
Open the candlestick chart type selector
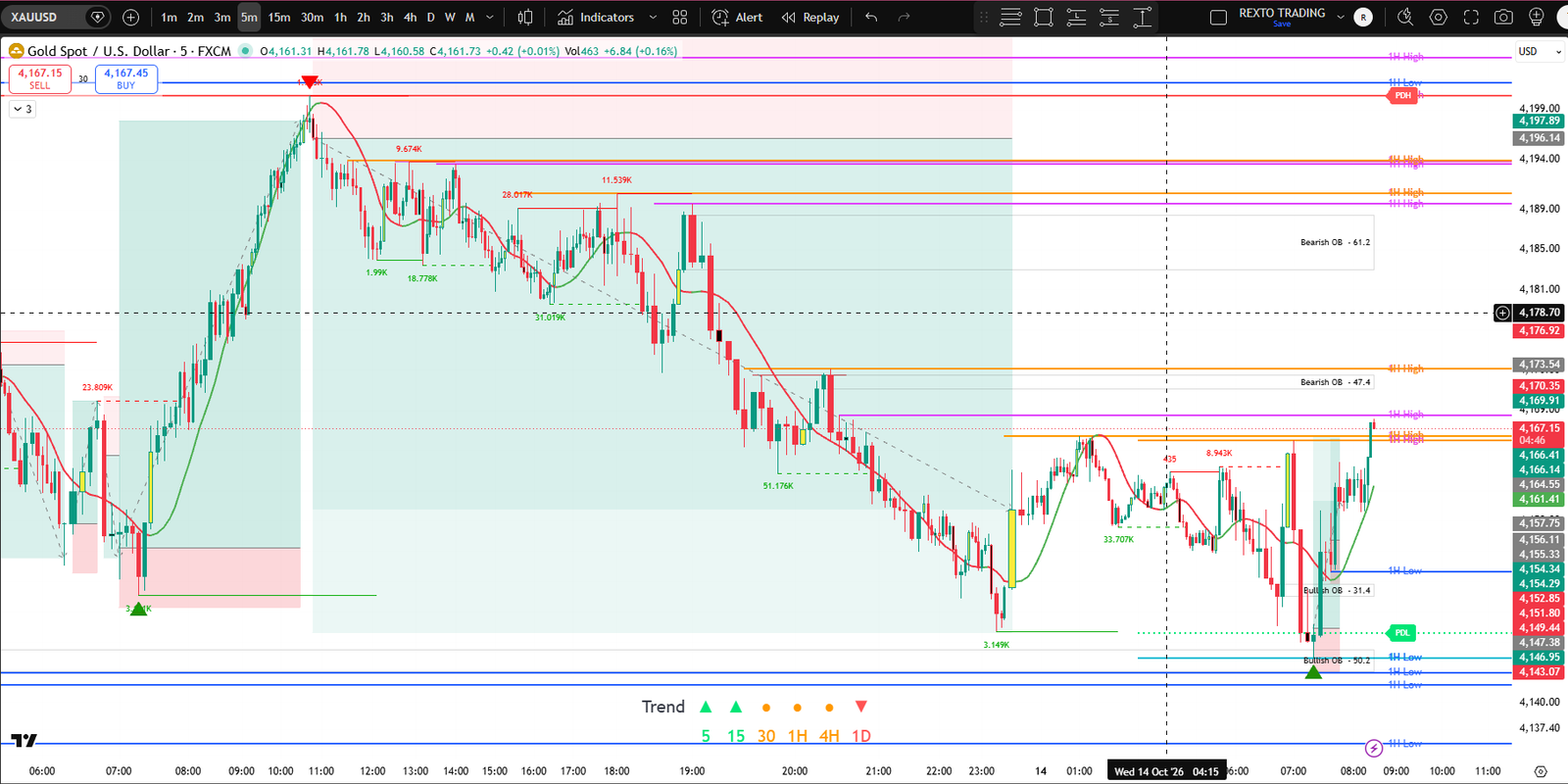coord(525,17)
